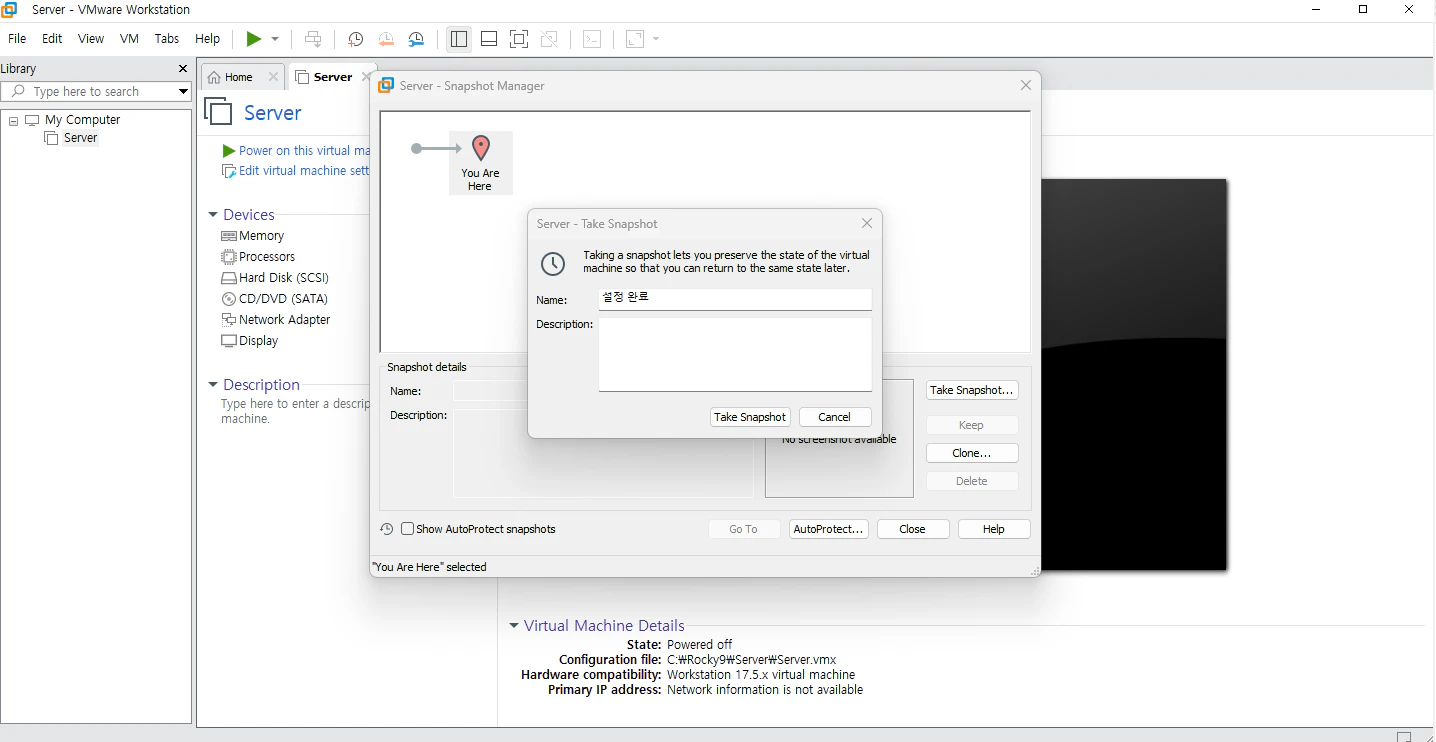Toggle the thumbnail bar view icon
1436x742 pixels.
pos(489,39)
